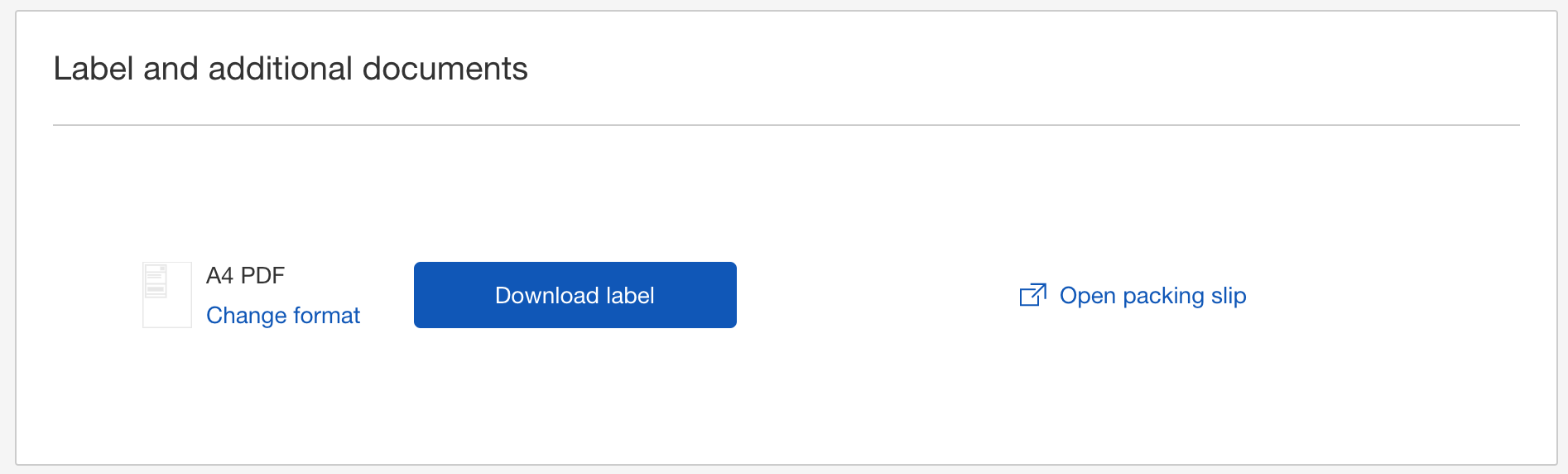Viewport: 1568px width, 474px height.
Task: Click the blue Download label button
Action: pyautogui.click(x=575, y=295)
